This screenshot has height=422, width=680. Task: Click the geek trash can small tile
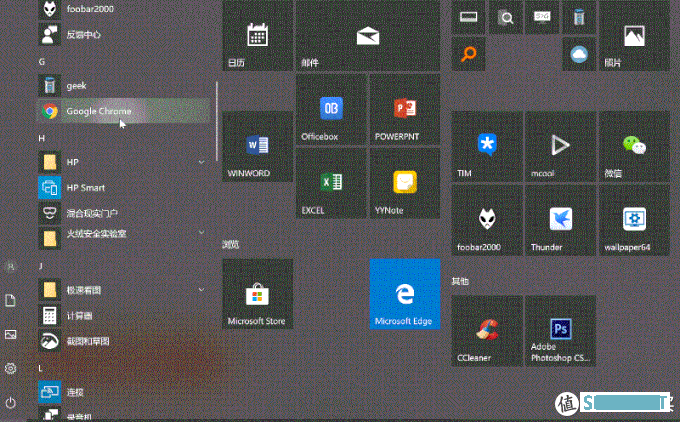(579, 17)
